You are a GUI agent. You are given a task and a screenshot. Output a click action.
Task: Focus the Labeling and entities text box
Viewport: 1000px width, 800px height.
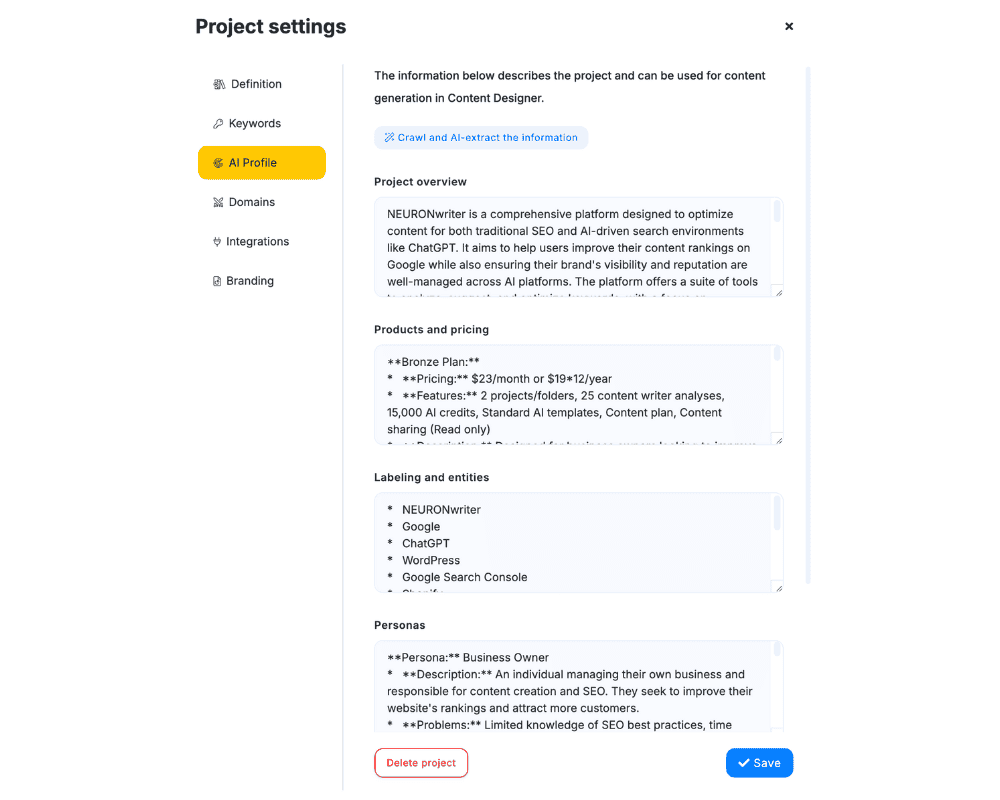point(570,543)
